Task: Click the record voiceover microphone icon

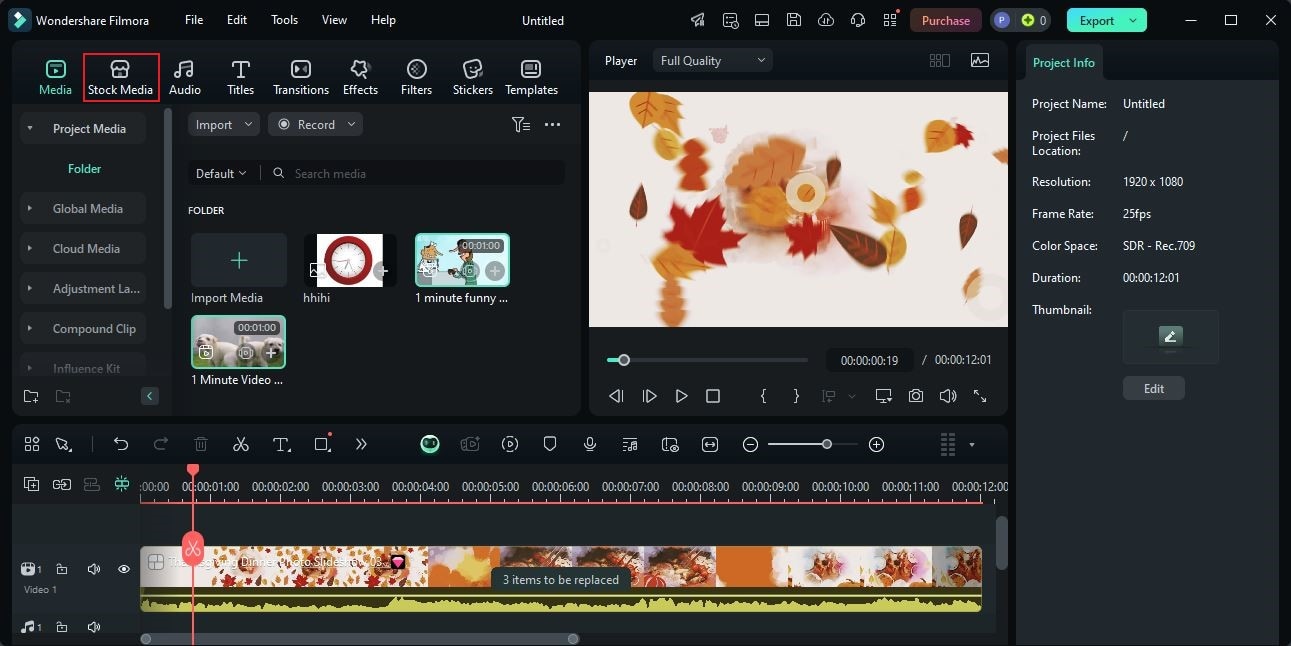Action: click(x=590, y=444)
